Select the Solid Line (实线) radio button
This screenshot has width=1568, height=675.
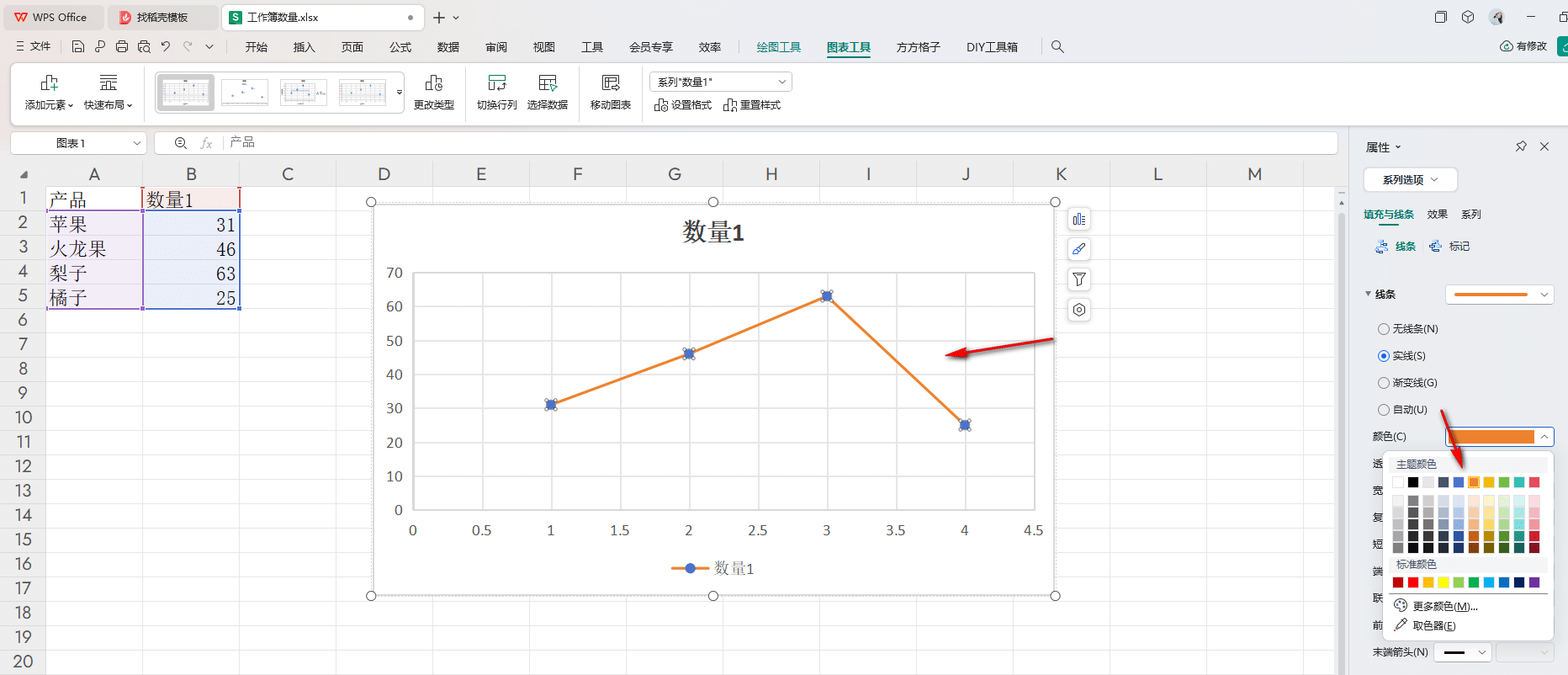[1384, 356]
